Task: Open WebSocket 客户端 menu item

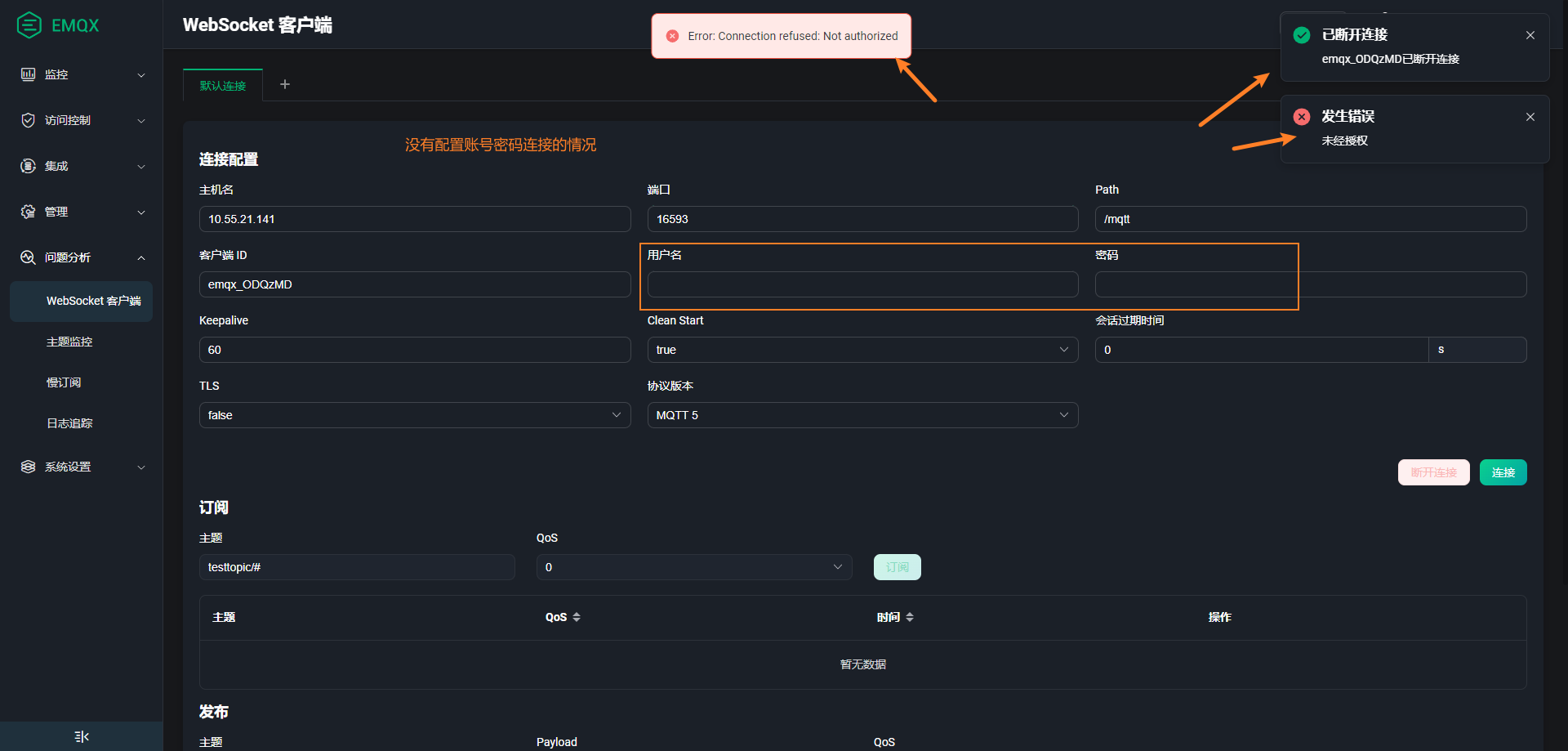Action: coord(81,302)
